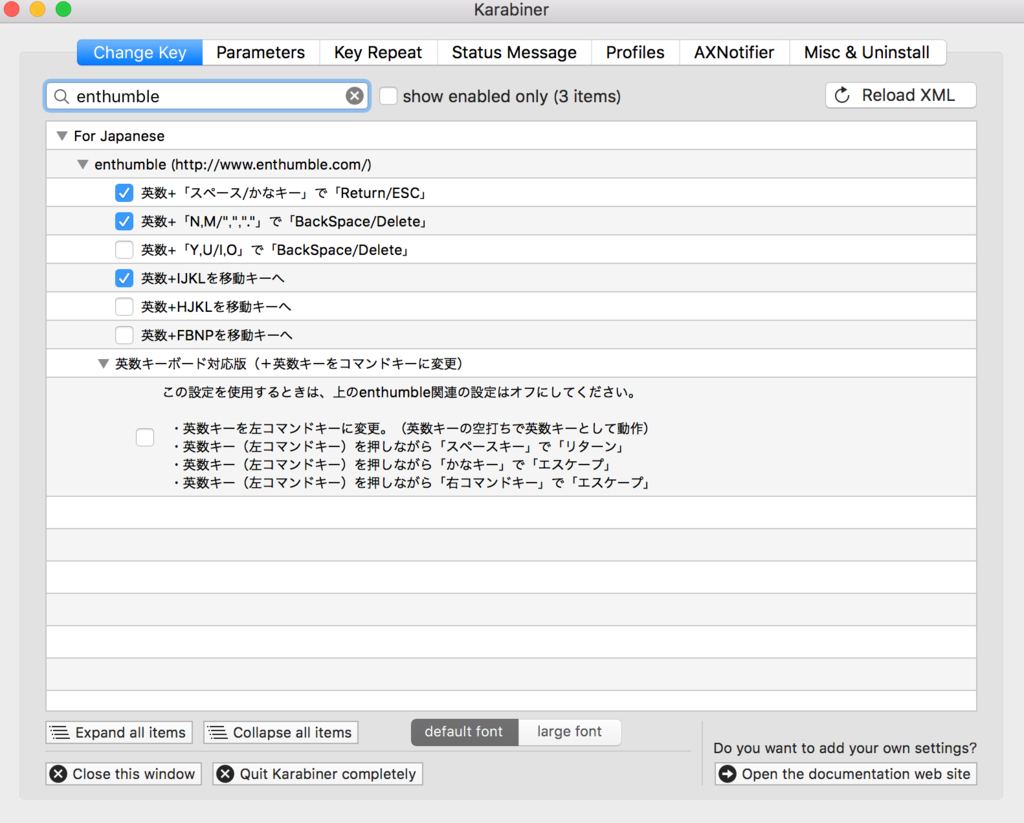The image size is (1024, 823).
Task: Enable show enabled only checkbox
Action: [388, 96]
